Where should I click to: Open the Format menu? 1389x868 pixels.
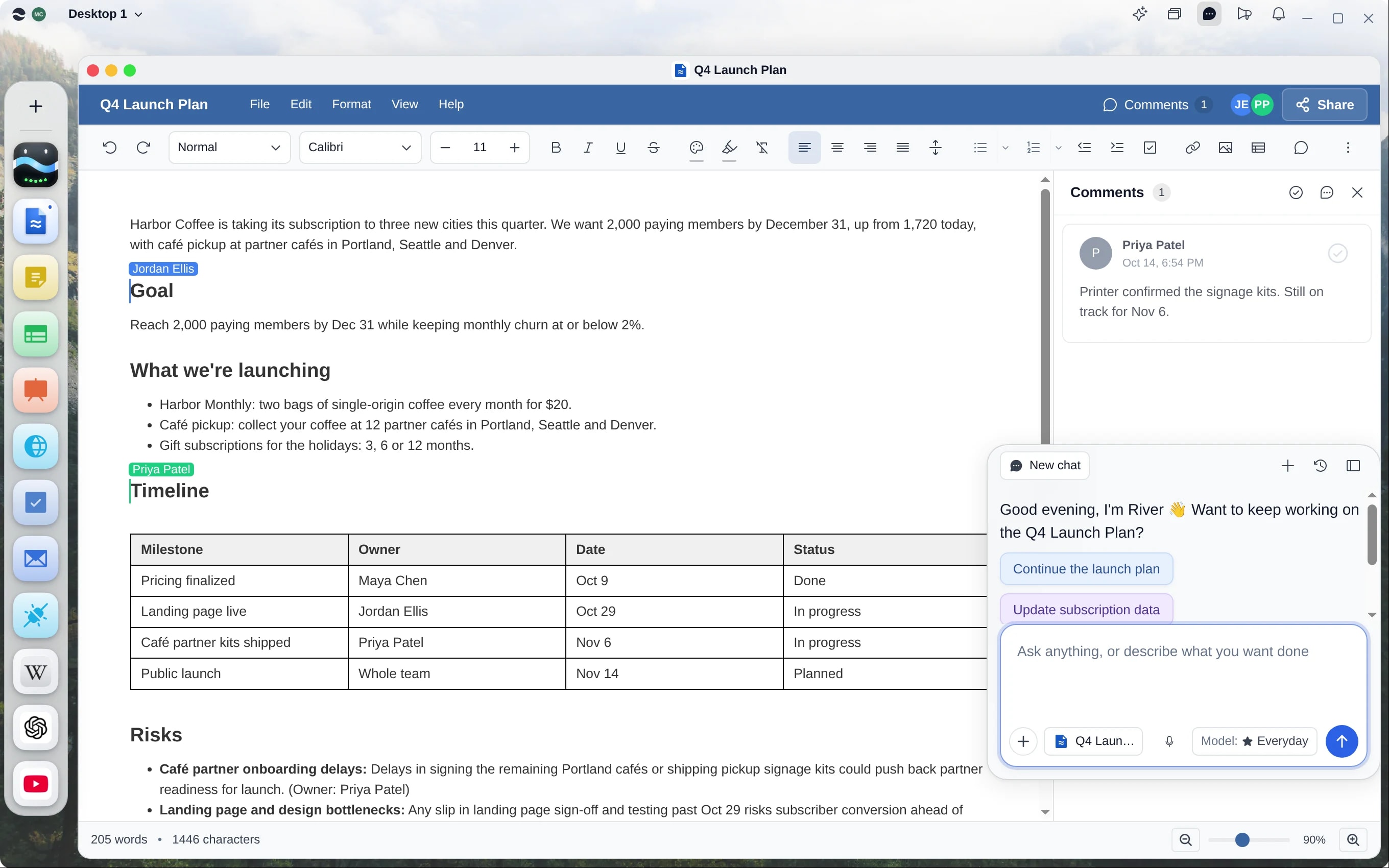tap(351, 105)
